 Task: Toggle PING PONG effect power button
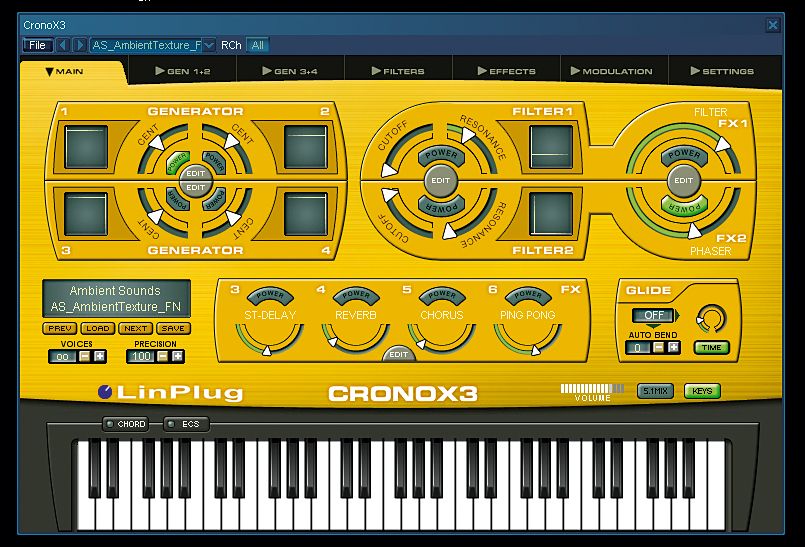[x=528, y=295]
